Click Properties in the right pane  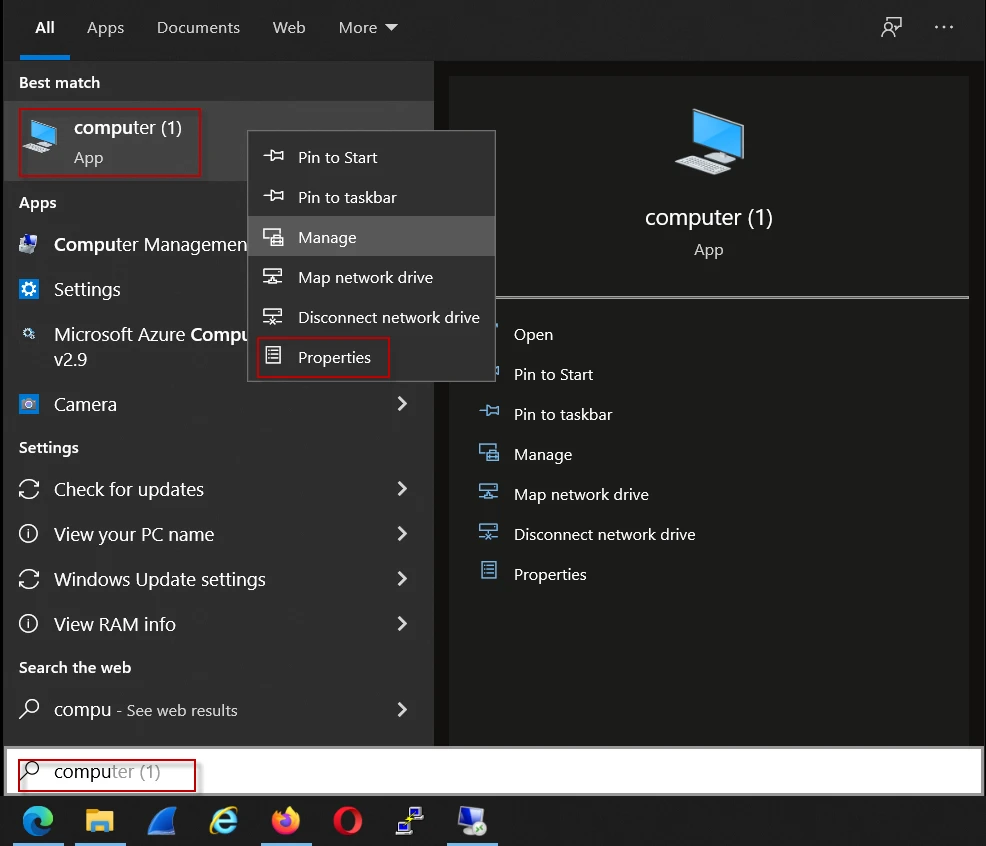click(x=550, y=574)
